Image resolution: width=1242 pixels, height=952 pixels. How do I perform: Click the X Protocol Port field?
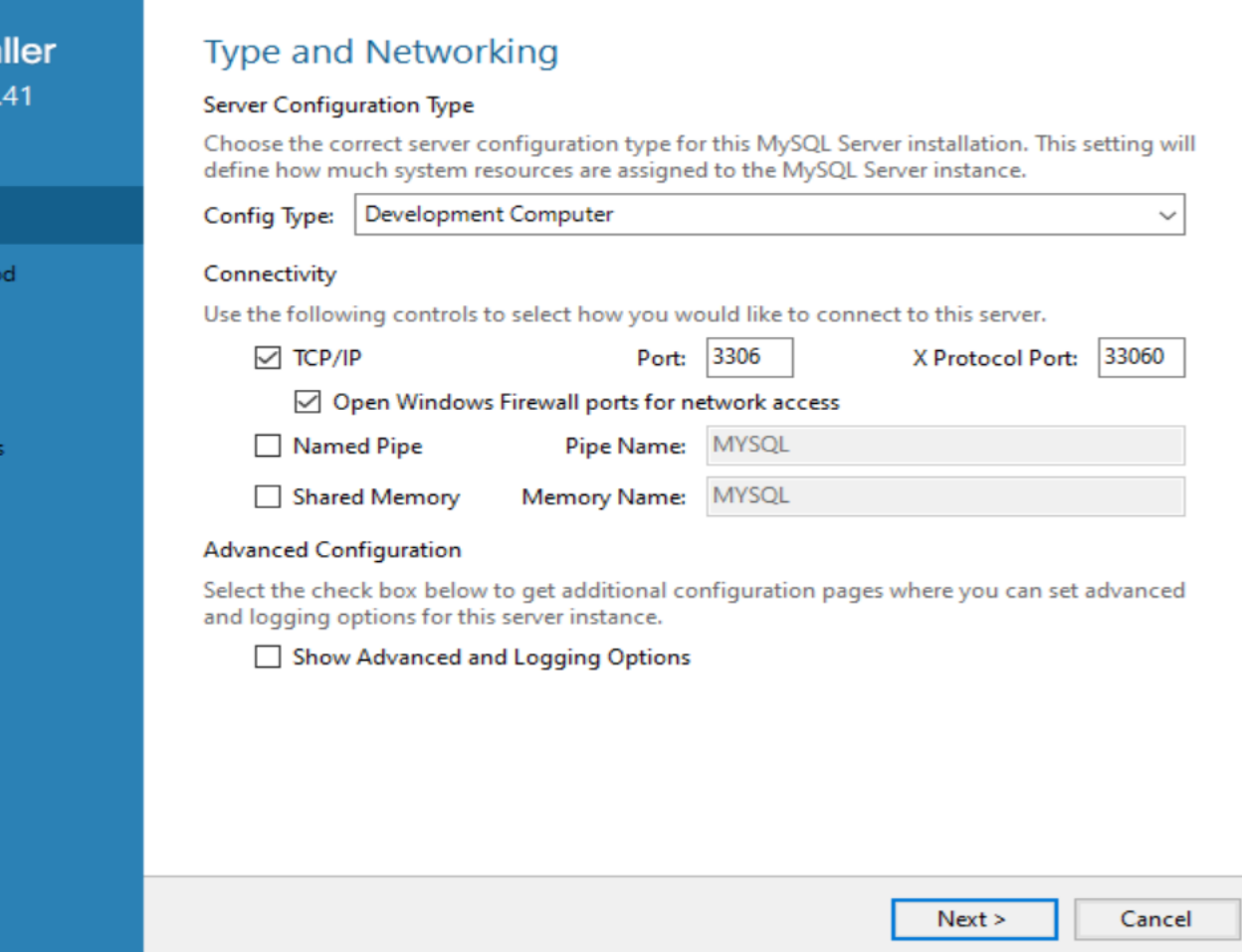[x=1140, y=357]
